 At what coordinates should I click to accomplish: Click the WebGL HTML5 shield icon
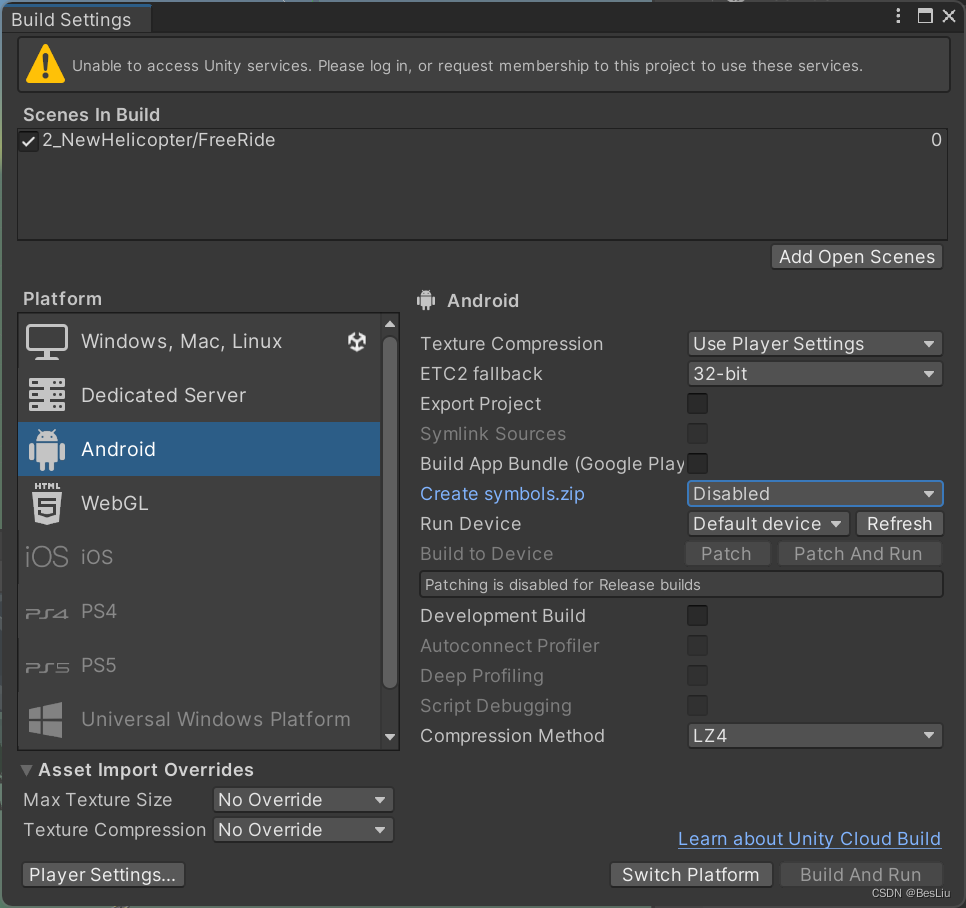pos(47,503)
